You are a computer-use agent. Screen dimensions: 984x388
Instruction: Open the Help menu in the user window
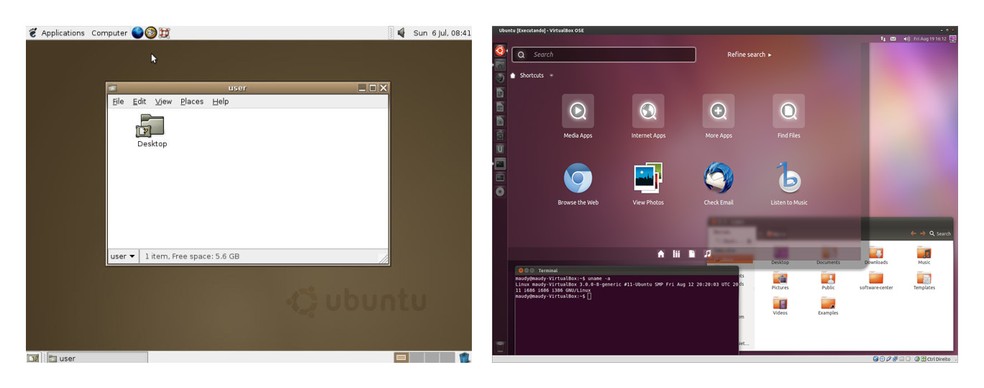pos(220,101)
